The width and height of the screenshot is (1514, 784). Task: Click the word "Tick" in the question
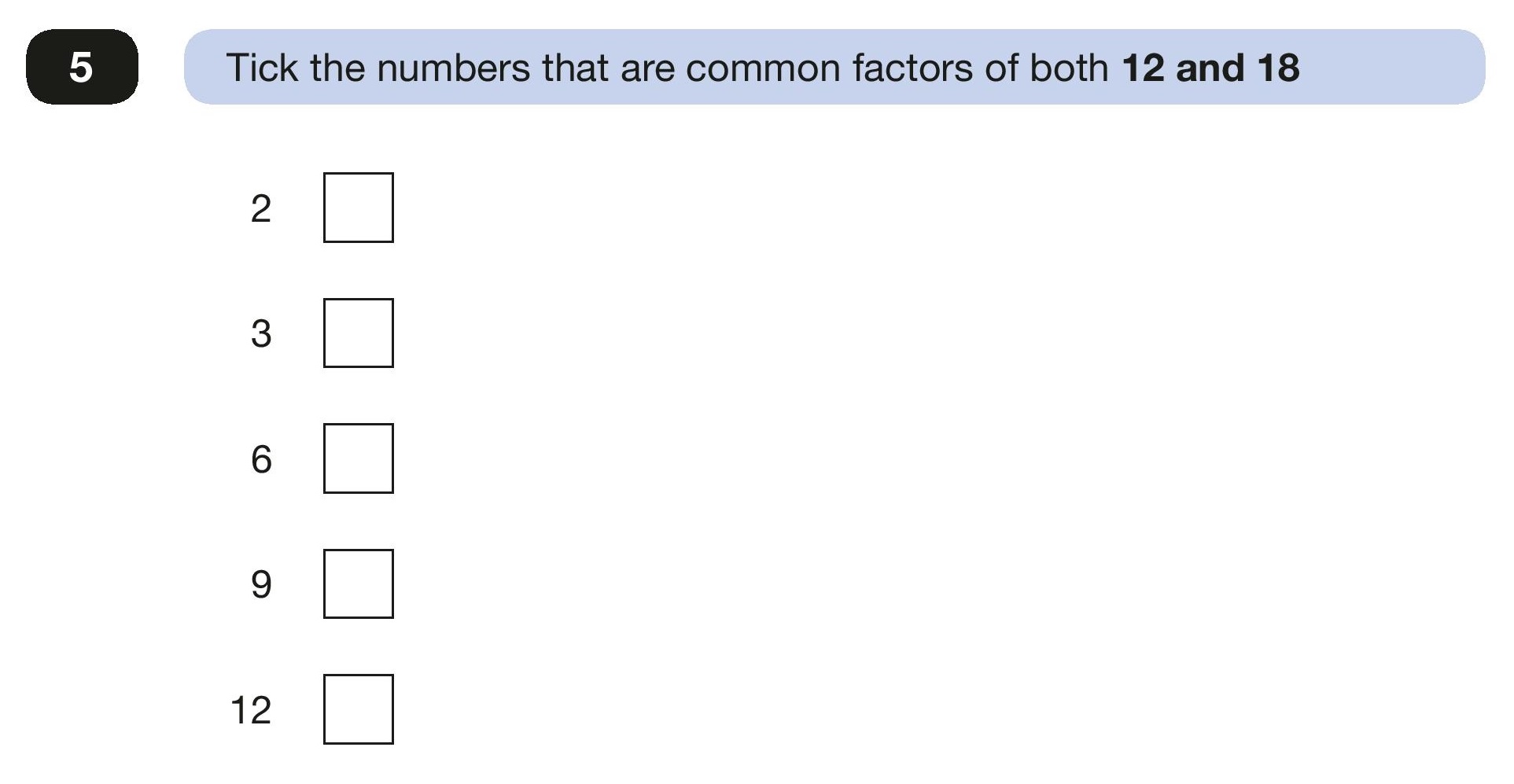tap(262, 68)
